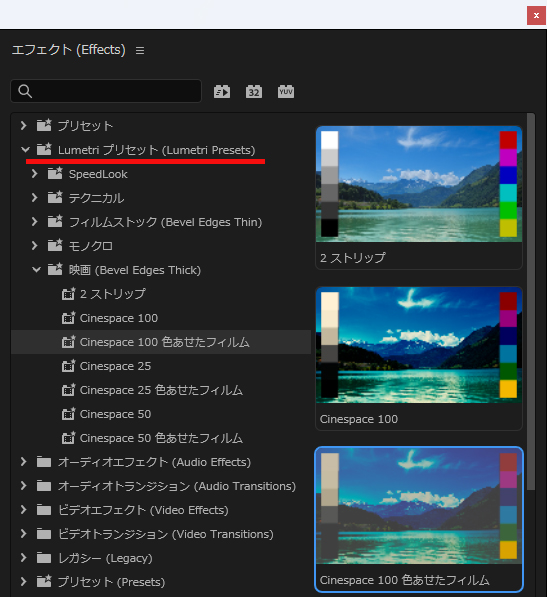Image resolution: width=547 pixels, height=597 pixels.
Task: Click the effects search field
Action: tap(106, 91)
